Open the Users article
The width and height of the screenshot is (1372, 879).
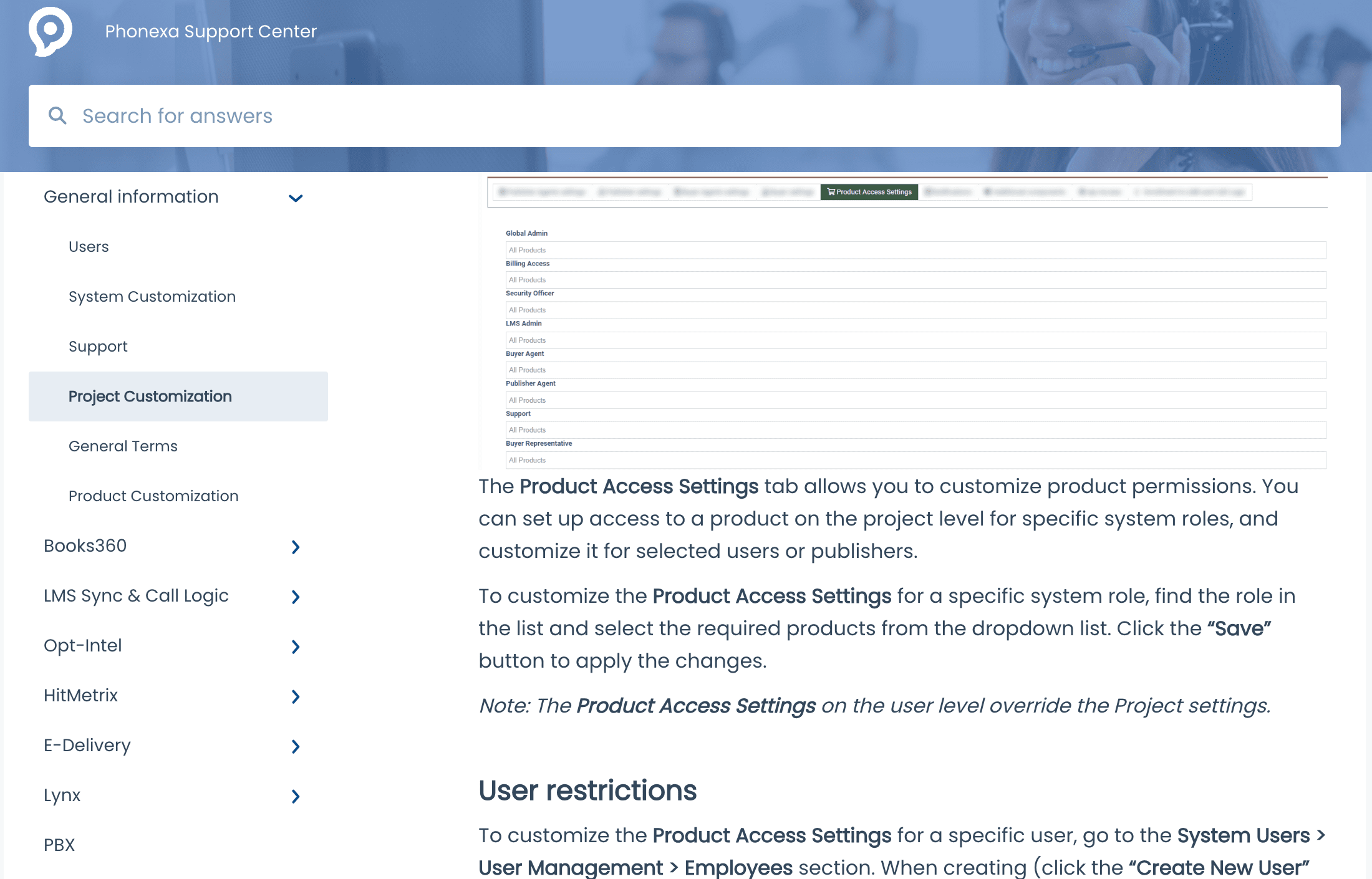pos(89,247)
